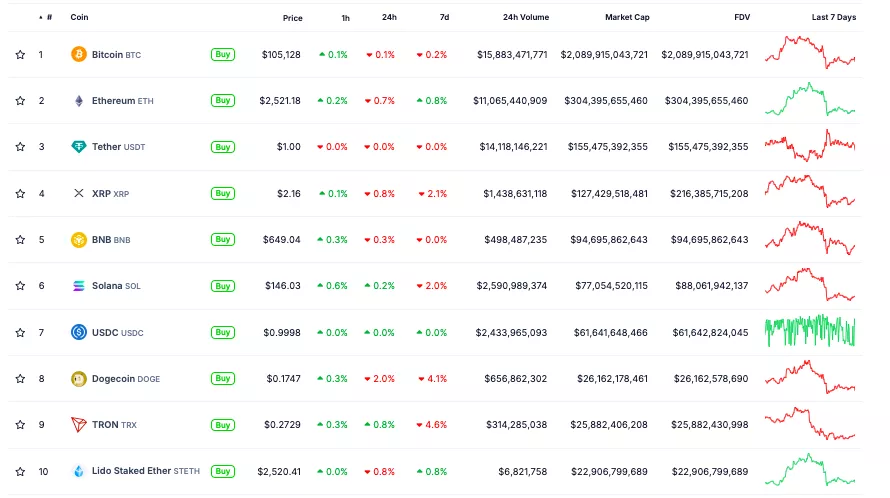
Task: Toggle favorite star for Solana
Action: [x=20, y=286]
